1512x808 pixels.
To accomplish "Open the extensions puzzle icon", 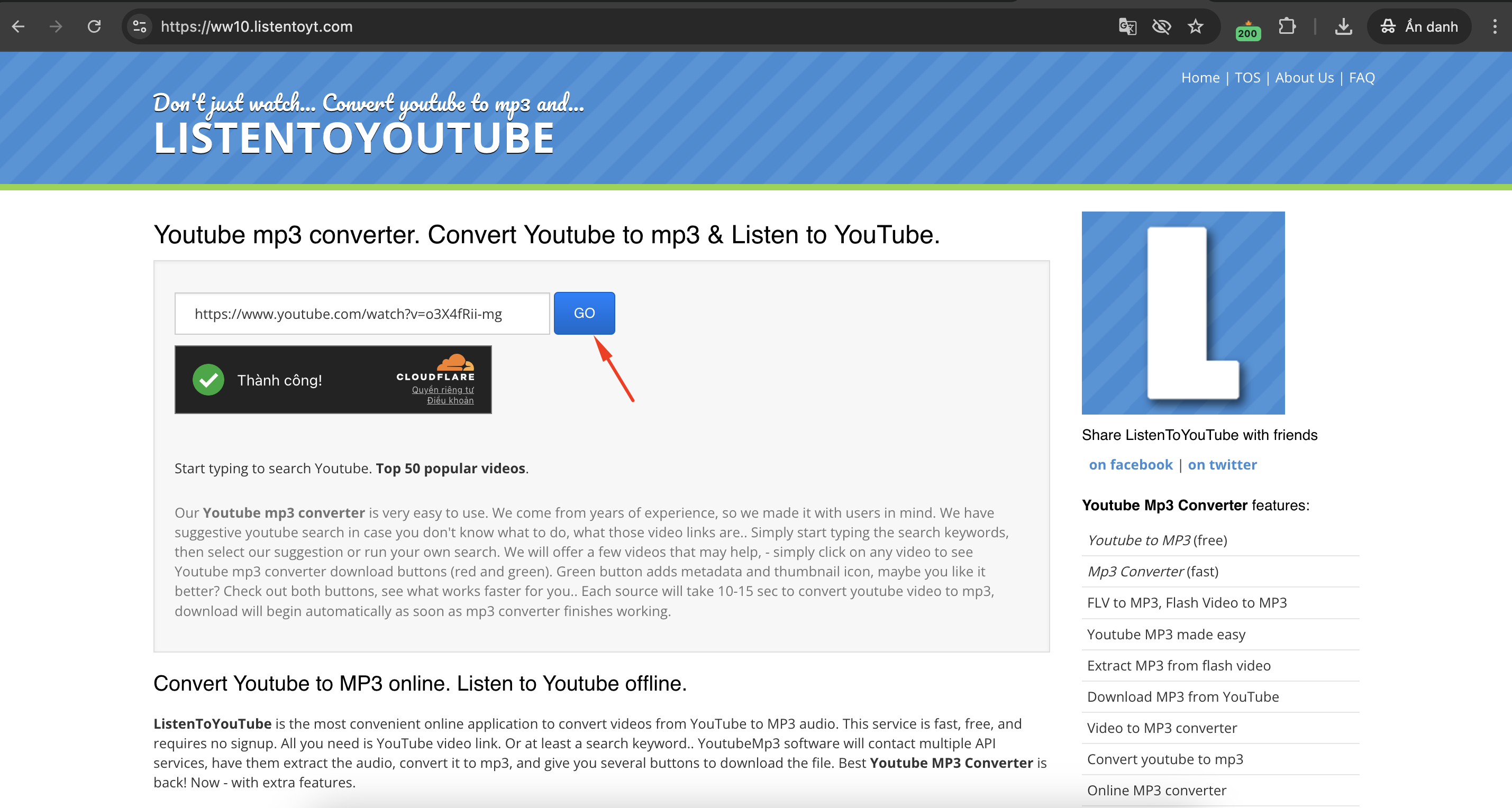I will (x=1287, y=26).
